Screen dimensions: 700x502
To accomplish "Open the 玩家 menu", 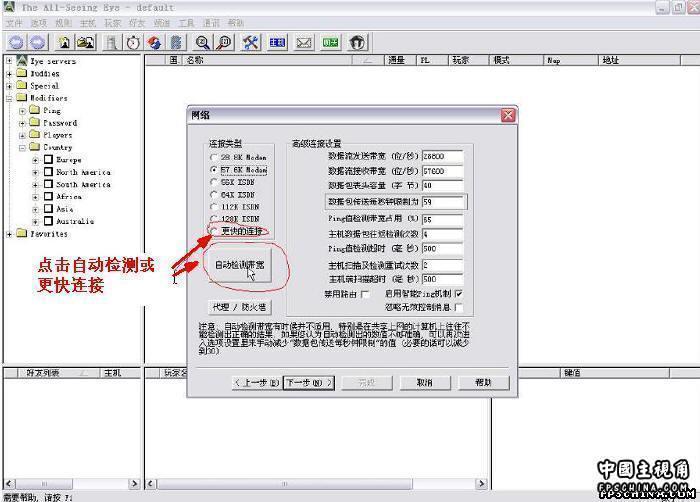I will [112, 23].
